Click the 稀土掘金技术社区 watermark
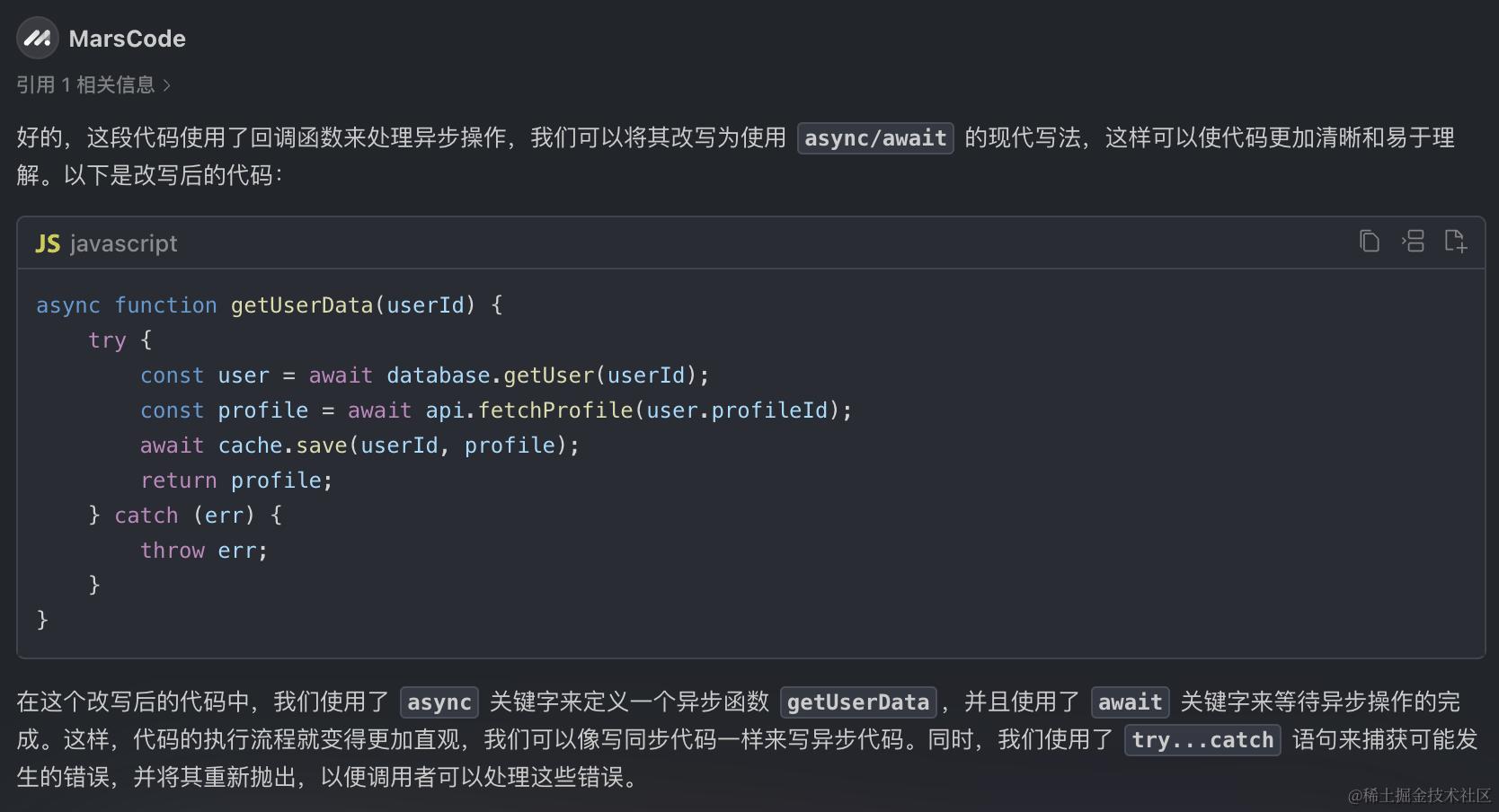 [x=1419, y=795]
